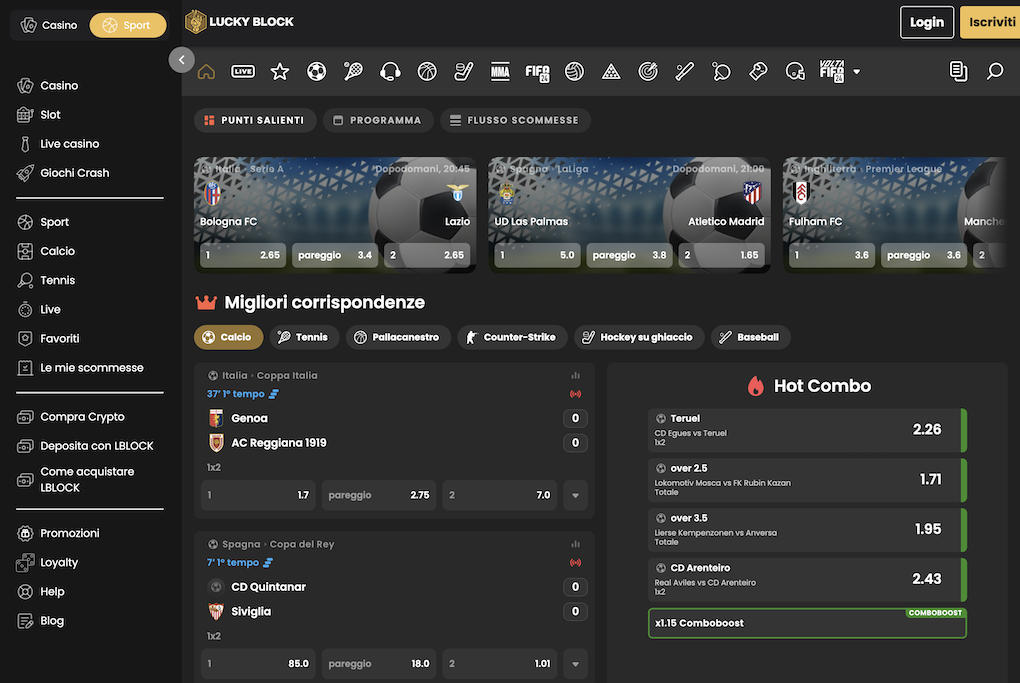Bet on Atletico Madrid win at 1.65
The height and width of the screenshot is (683, 1020).
click(721, 255)
